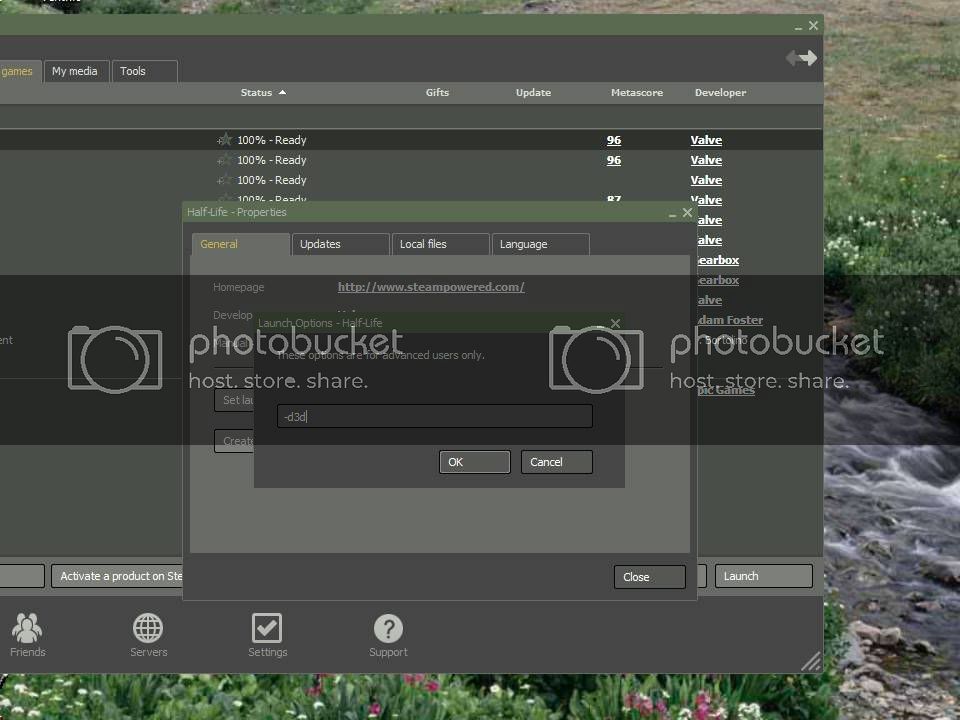This screenshot has height=720, width=960.
Task: Minimize the main Steam window
Action: tap(798, 28)
